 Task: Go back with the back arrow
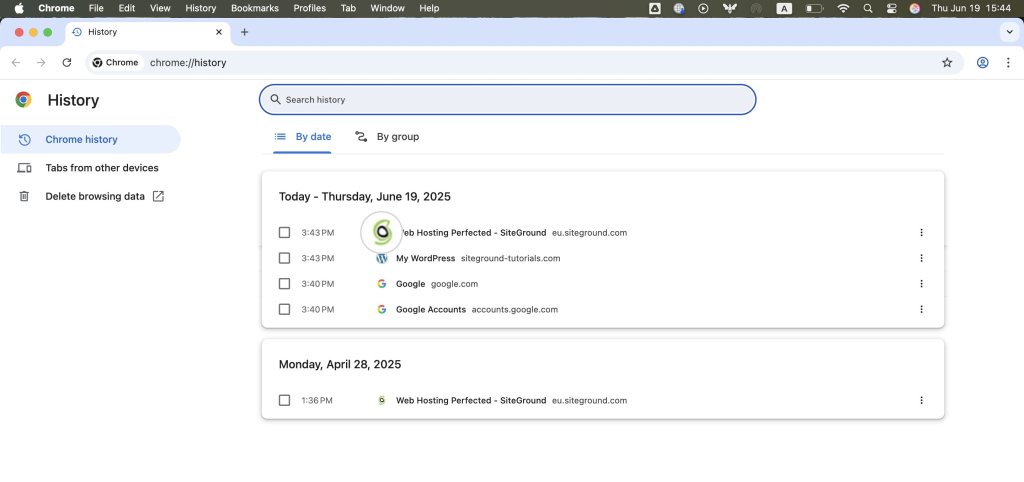click(16, 63)
